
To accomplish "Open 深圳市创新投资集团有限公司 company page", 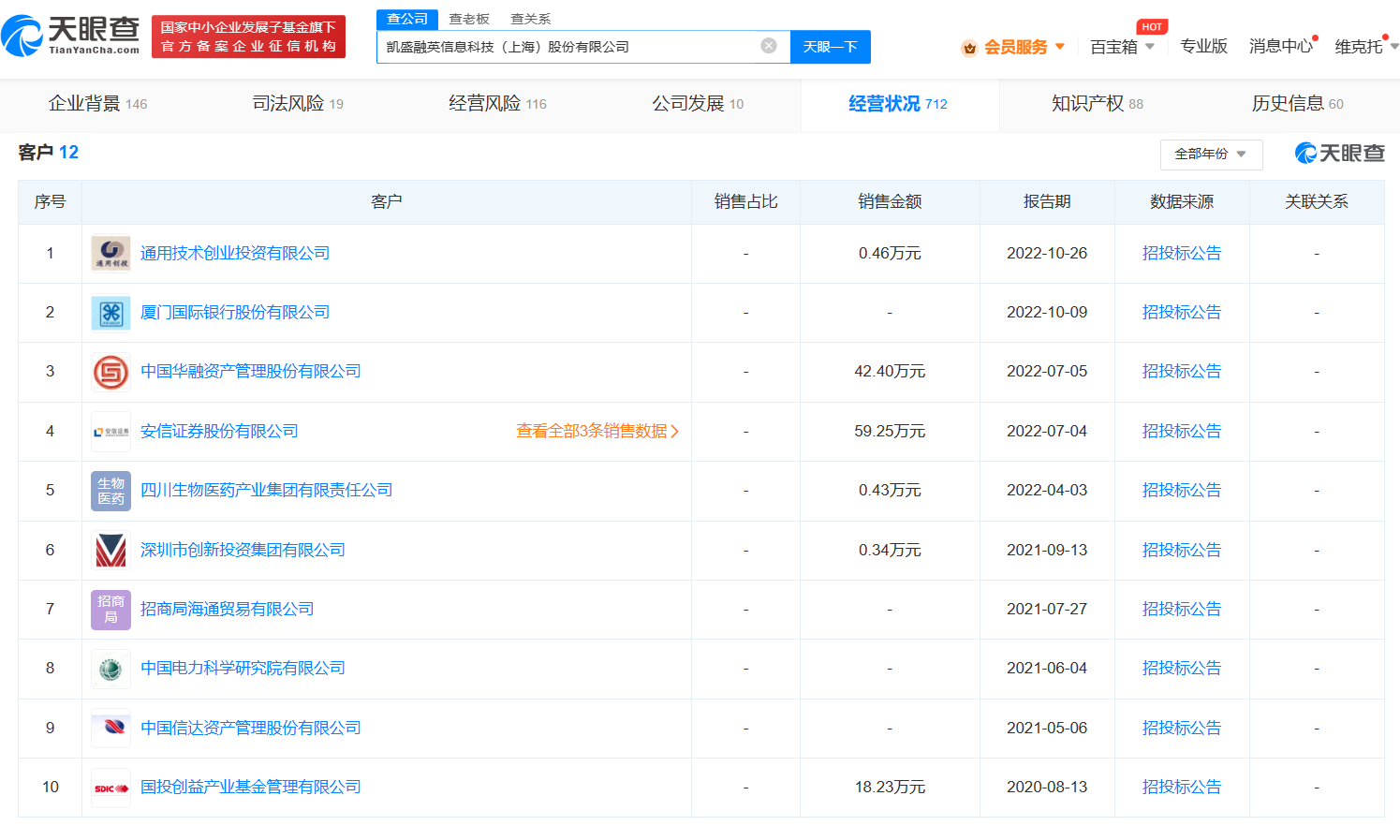I will tap(243, 550).
